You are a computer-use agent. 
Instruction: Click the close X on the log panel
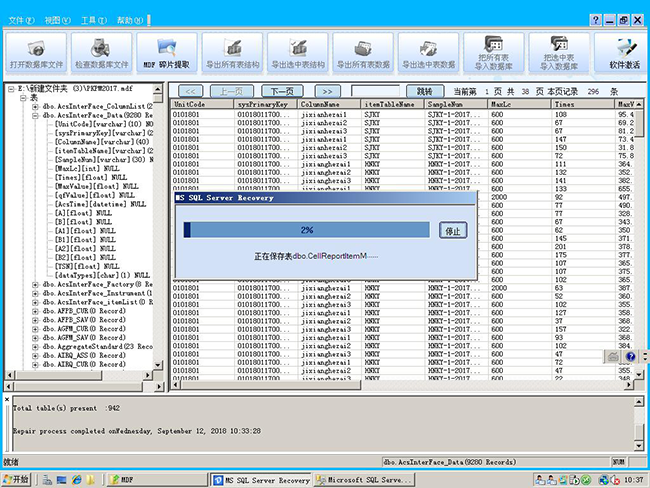[x=7, y=399]
